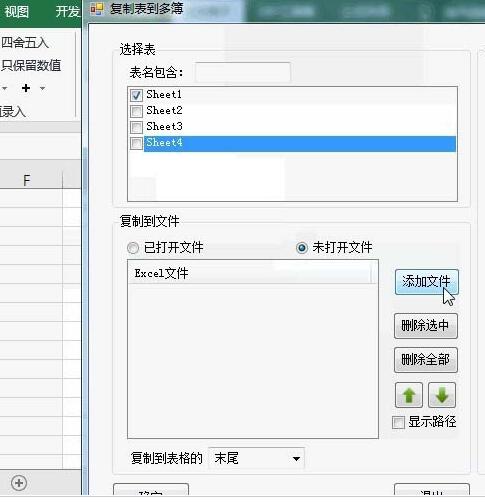Select the Sheet4 row text
Screen dimensions: 485x502
click(164, 143)
